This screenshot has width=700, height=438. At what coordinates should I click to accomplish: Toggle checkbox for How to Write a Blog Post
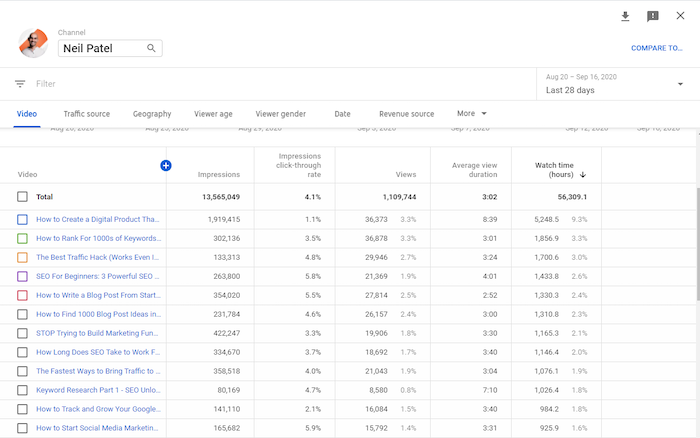[22, 296]
